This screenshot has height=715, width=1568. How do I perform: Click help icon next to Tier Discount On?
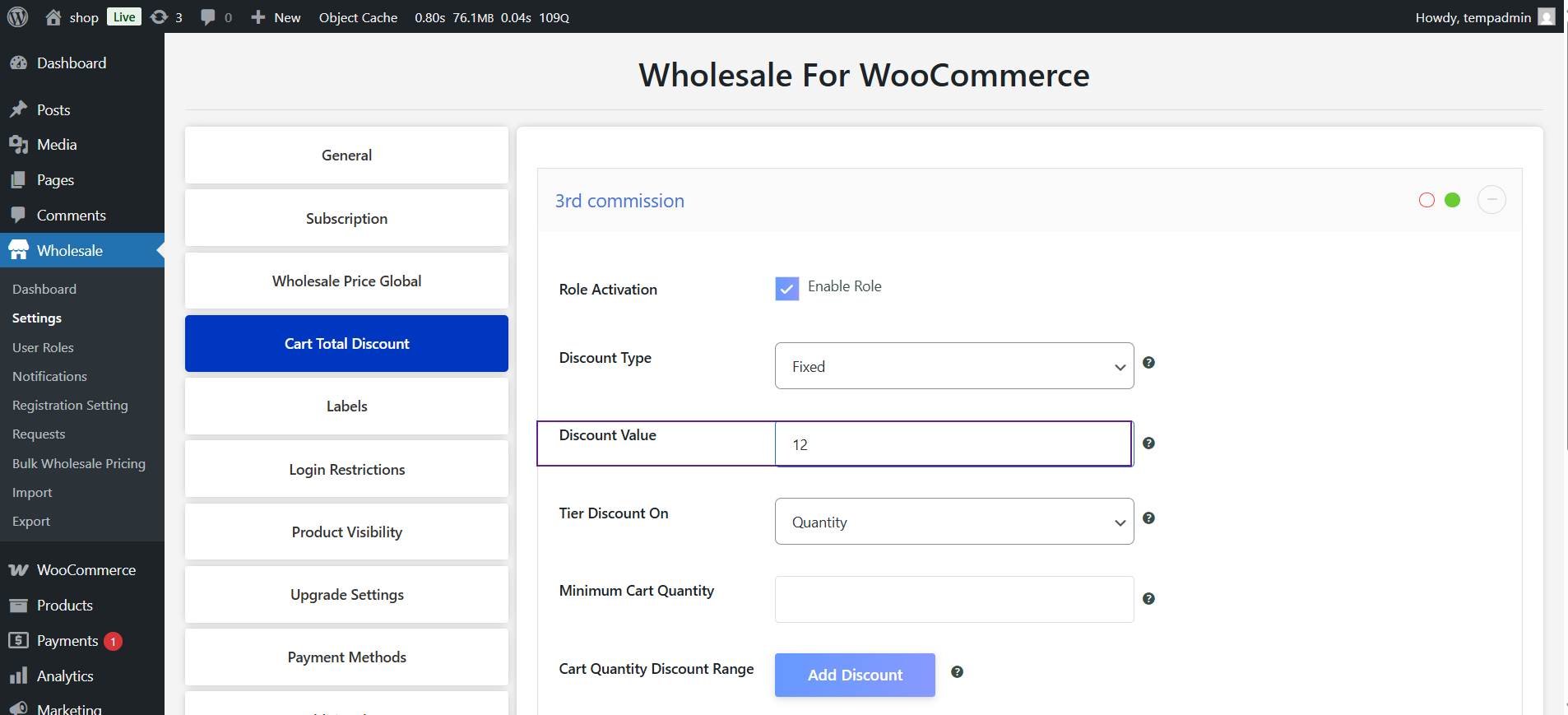pyautogui.click(x=1149, y=518)
